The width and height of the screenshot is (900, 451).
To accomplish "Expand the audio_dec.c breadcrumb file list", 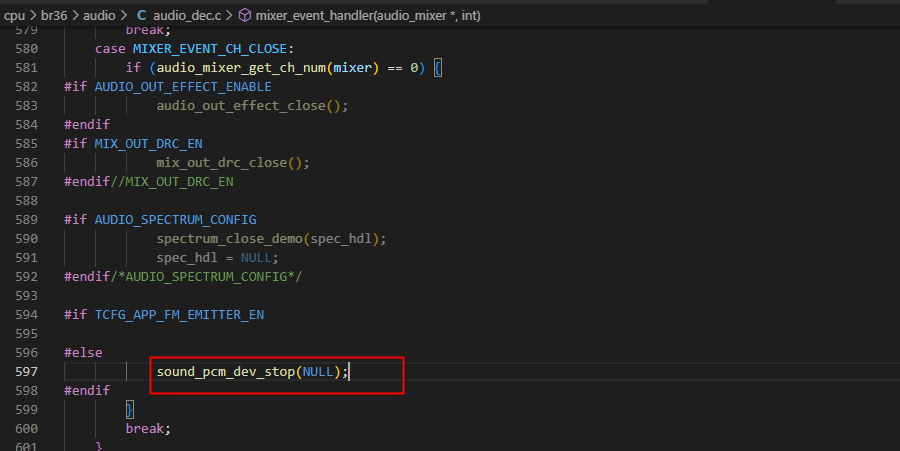I will click(187, 15).
